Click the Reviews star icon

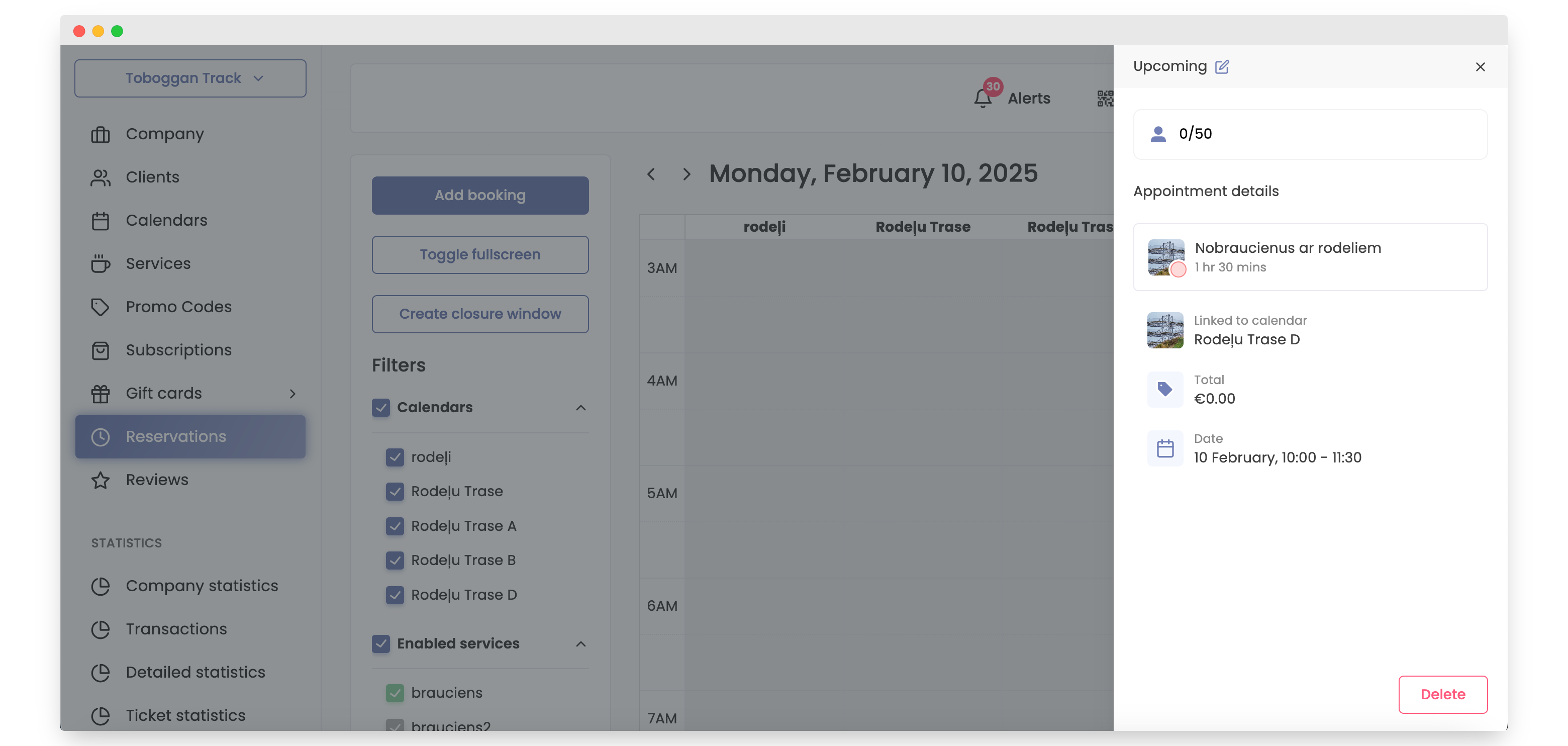coord(101,480)
